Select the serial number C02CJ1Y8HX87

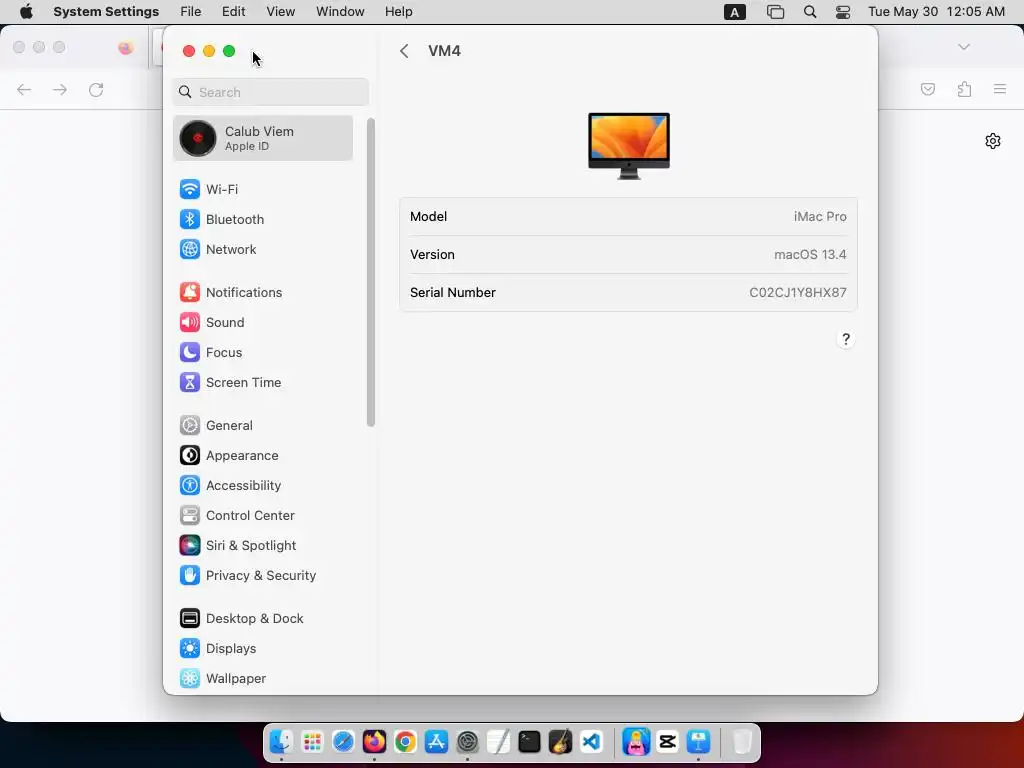coord(797,293)
